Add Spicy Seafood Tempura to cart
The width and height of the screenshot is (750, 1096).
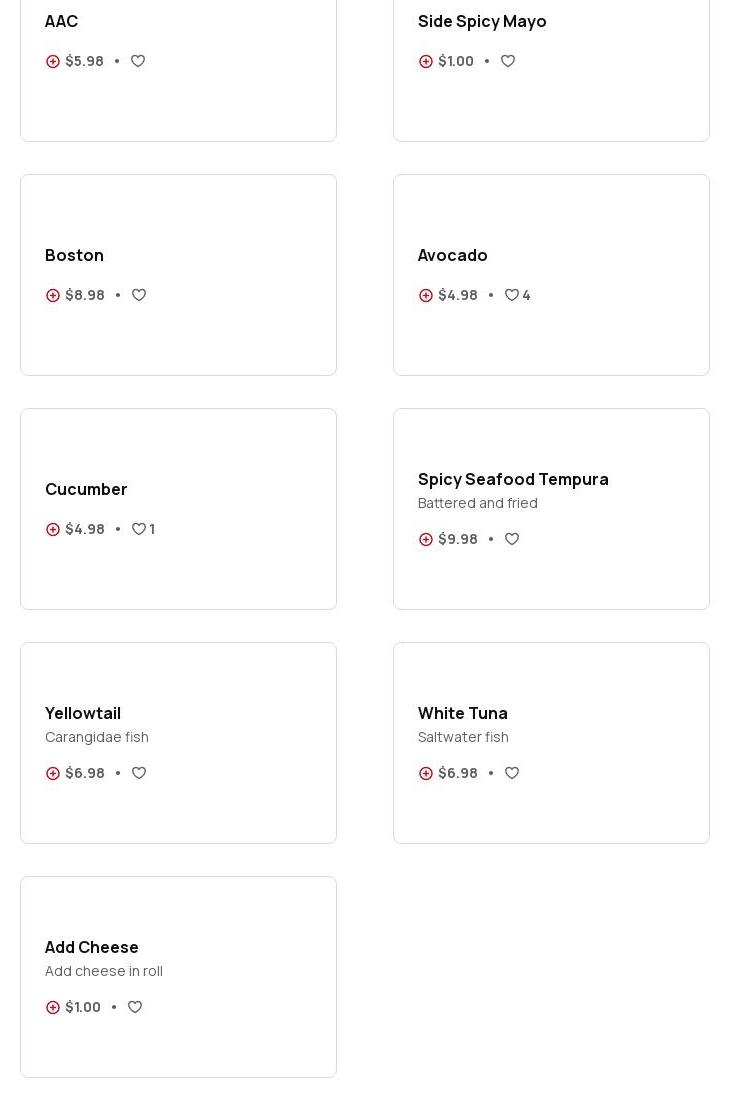pos(426,539)
